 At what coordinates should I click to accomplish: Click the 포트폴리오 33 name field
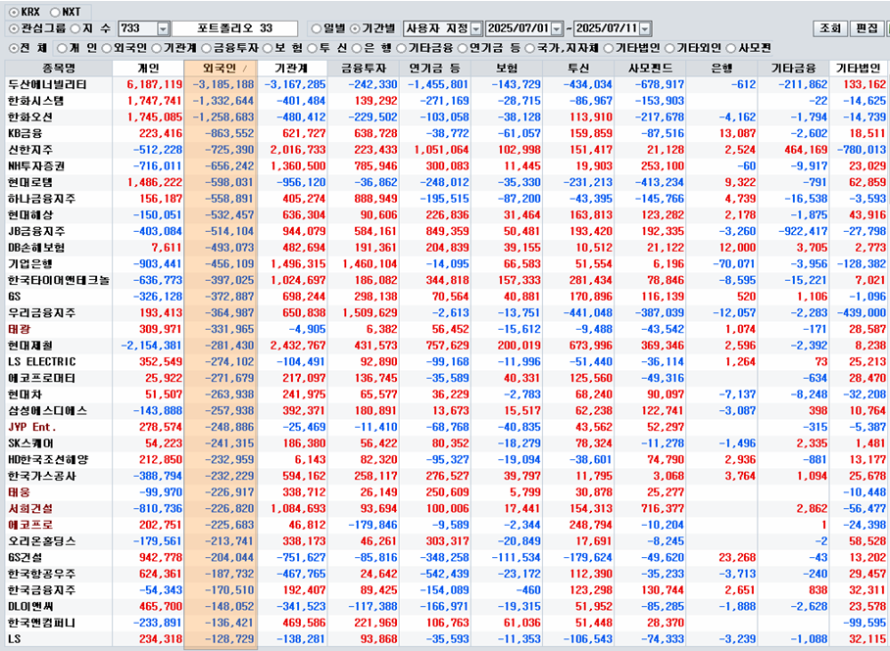tap(236, 28)
